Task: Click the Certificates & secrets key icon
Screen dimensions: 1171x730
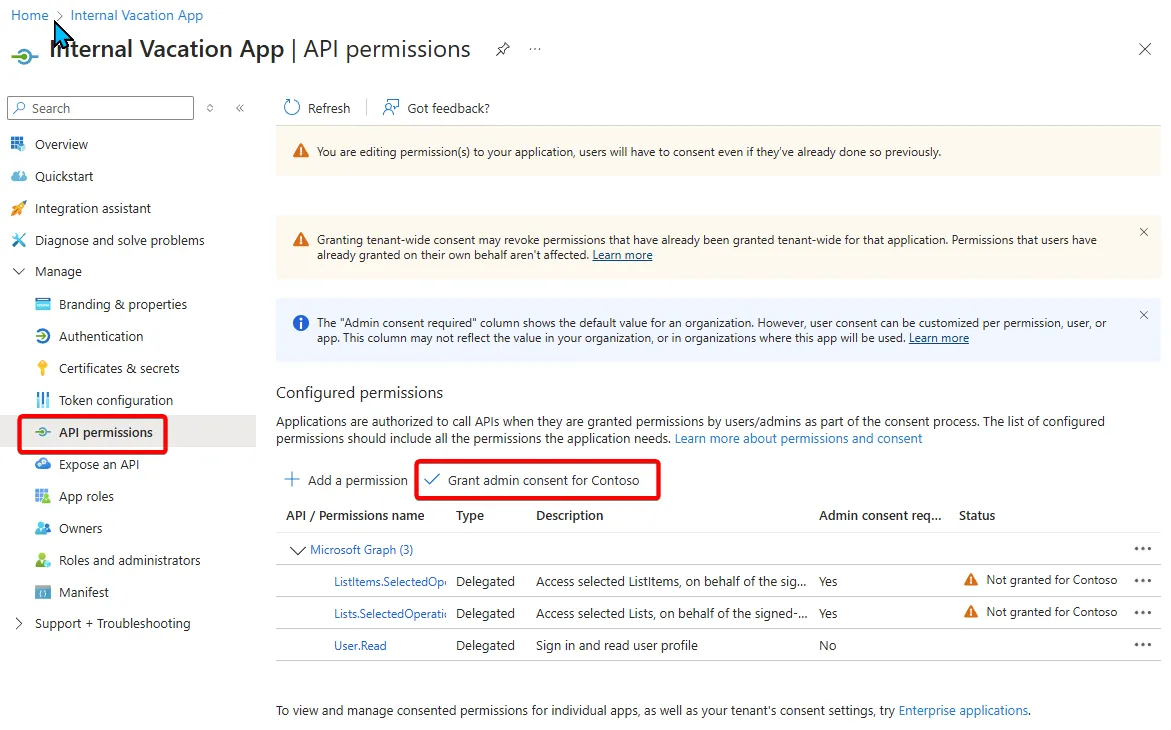Action: pos(43,368)
